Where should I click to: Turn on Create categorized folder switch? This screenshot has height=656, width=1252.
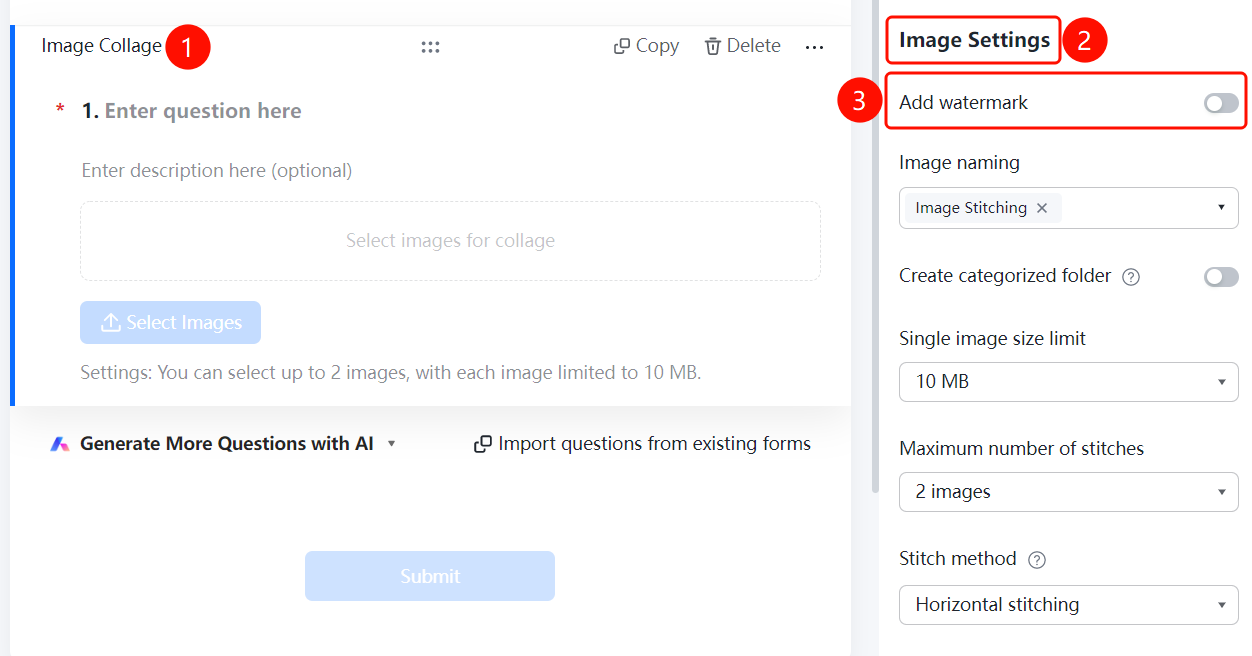[1221, 277]
